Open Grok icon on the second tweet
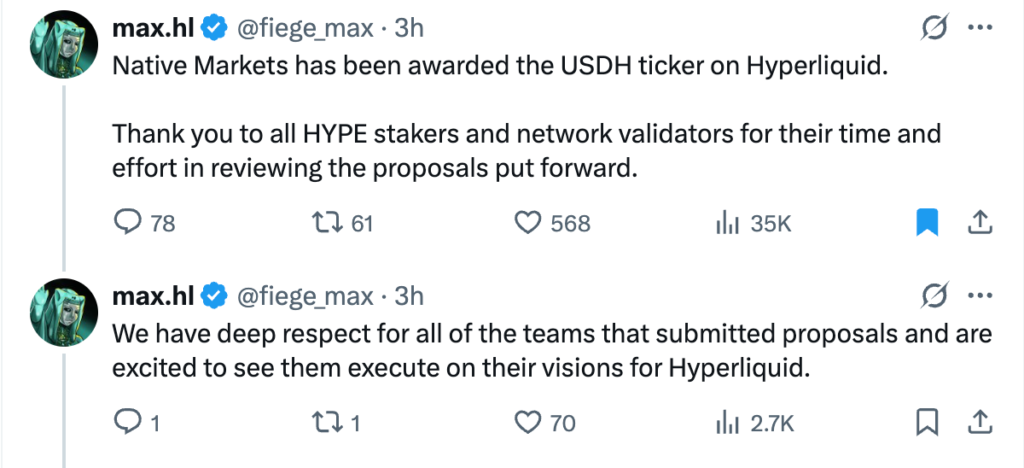 (x=934, y=296)
